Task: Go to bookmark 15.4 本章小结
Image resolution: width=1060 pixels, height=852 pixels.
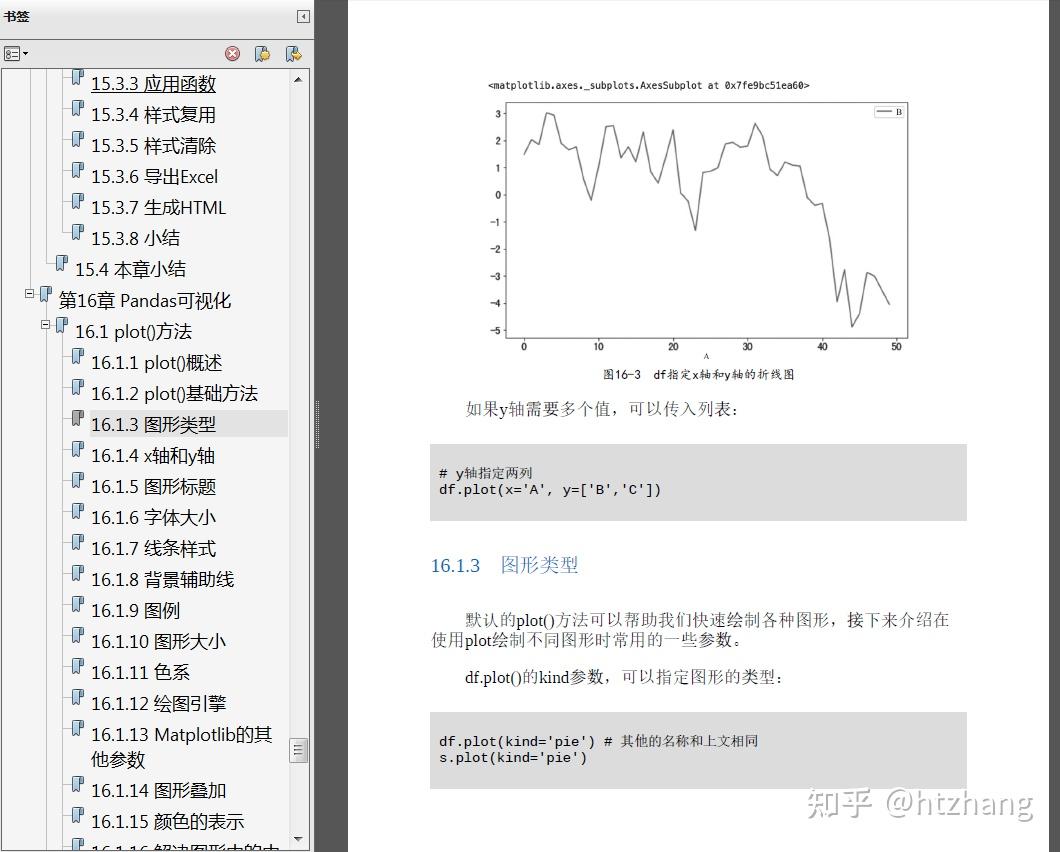Action: click(x=130, y=269)
